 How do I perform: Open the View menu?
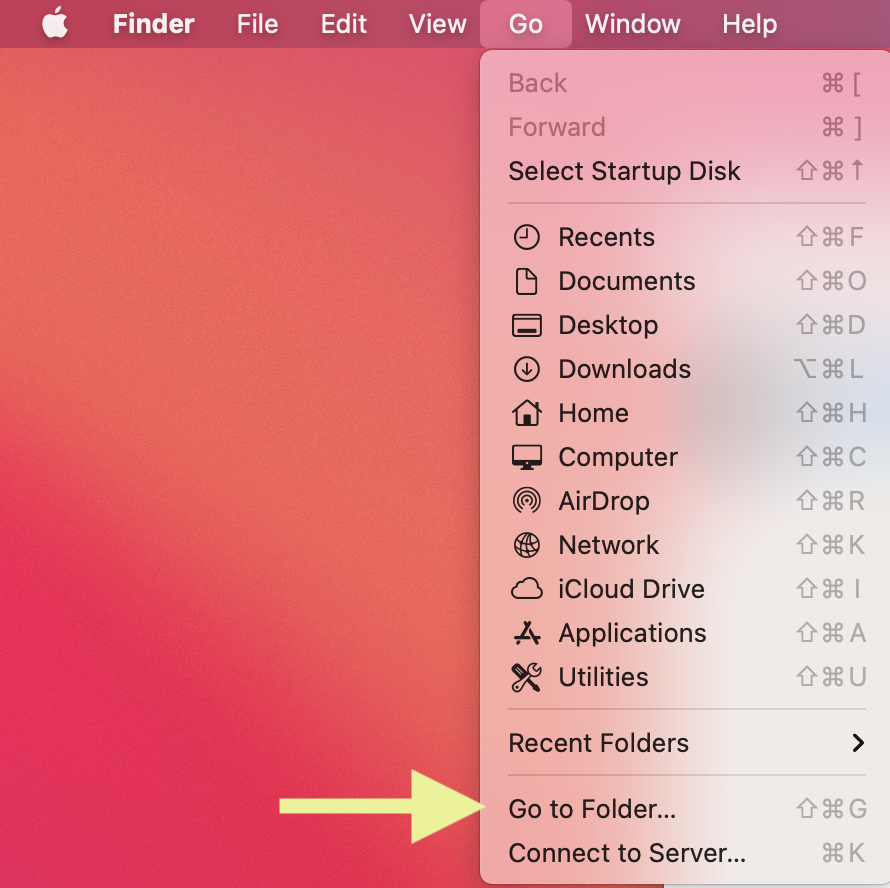pos(437,24)
